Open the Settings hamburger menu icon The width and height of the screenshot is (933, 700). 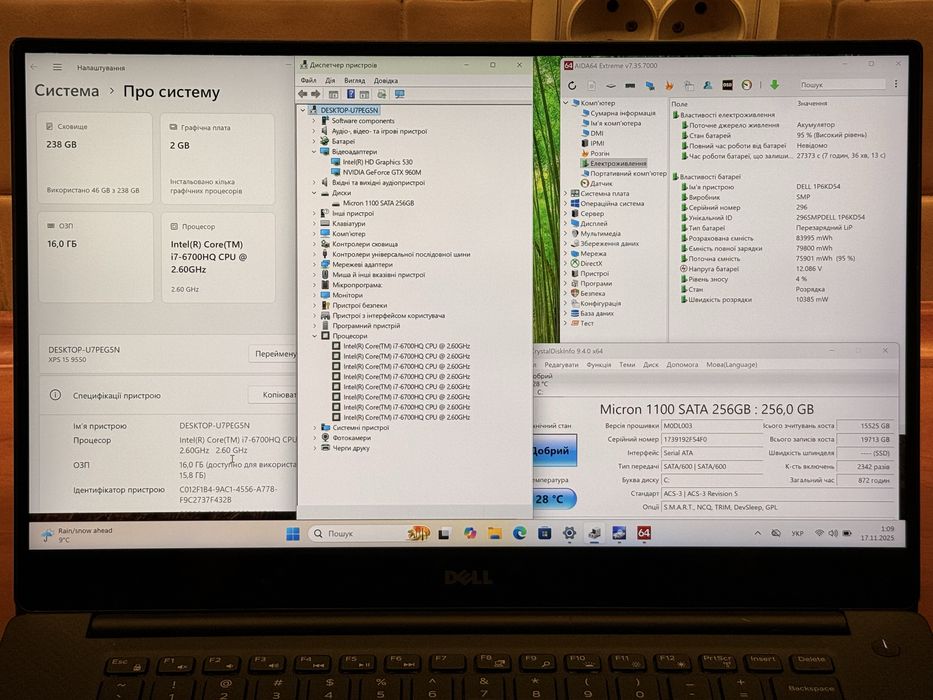click(x=57, y=67)
